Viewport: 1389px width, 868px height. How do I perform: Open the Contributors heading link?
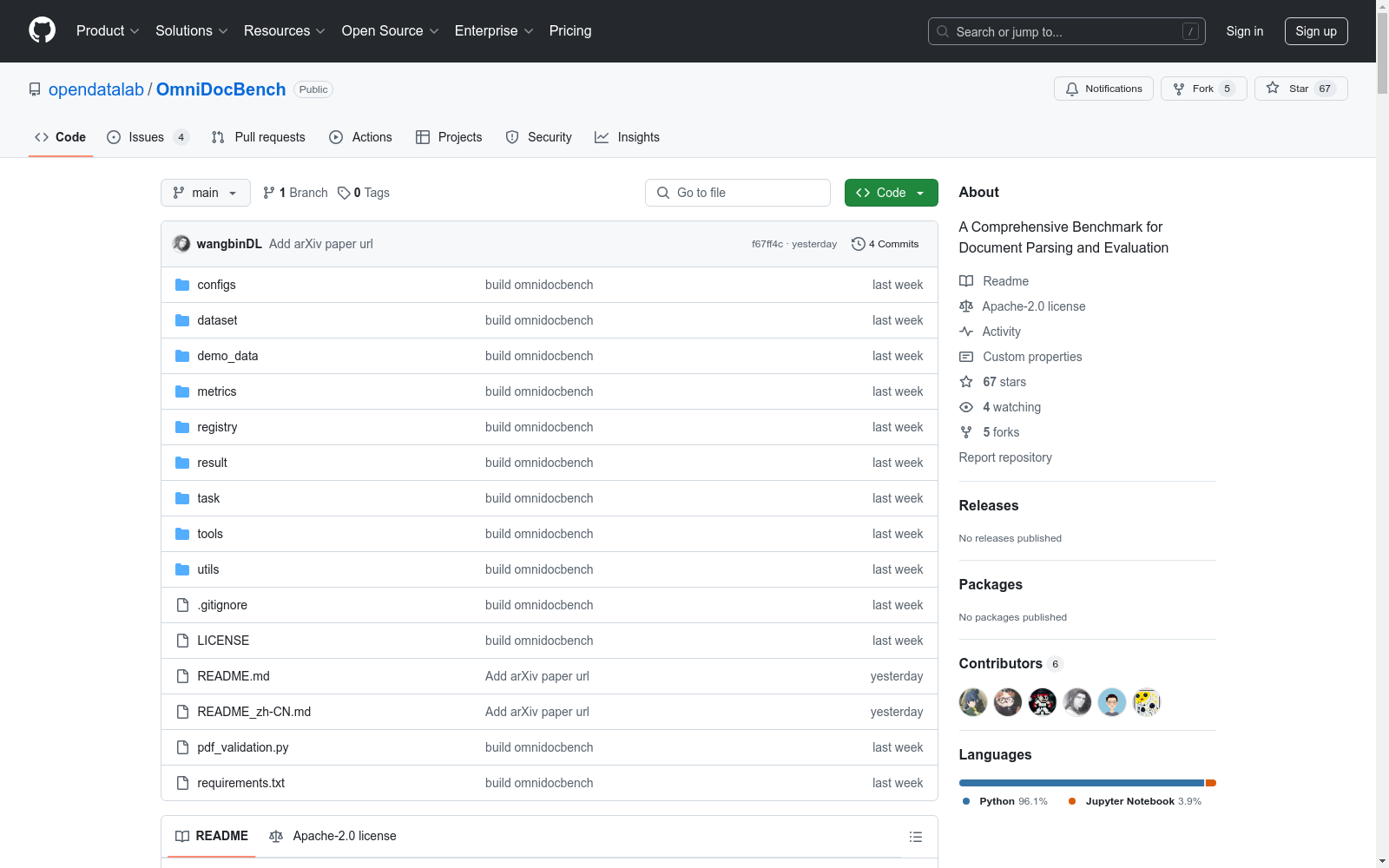click(x=1011, y=663)
